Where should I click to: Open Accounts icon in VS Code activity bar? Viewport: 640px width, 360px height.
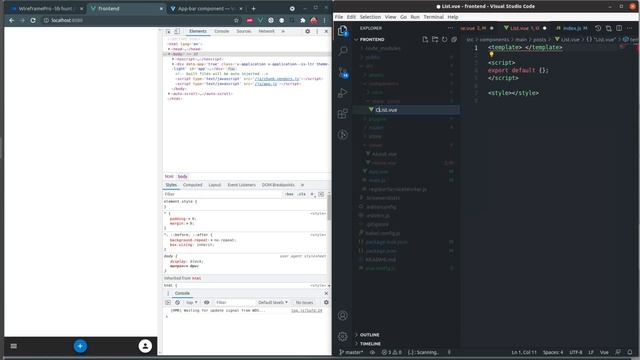pyautogui.click(x=343, y=316)
